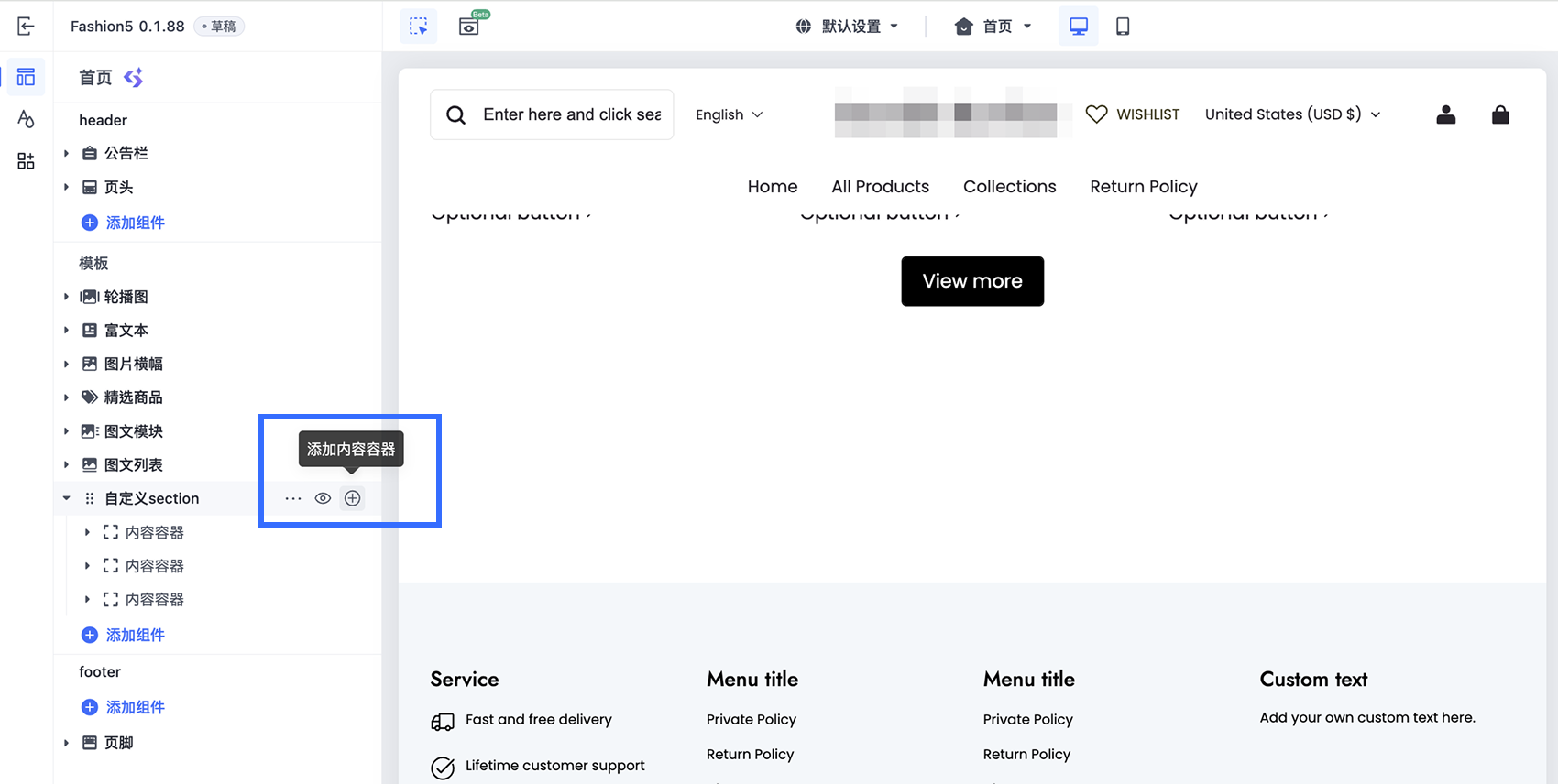Open the typography style settings icon

tap(26, 119)
